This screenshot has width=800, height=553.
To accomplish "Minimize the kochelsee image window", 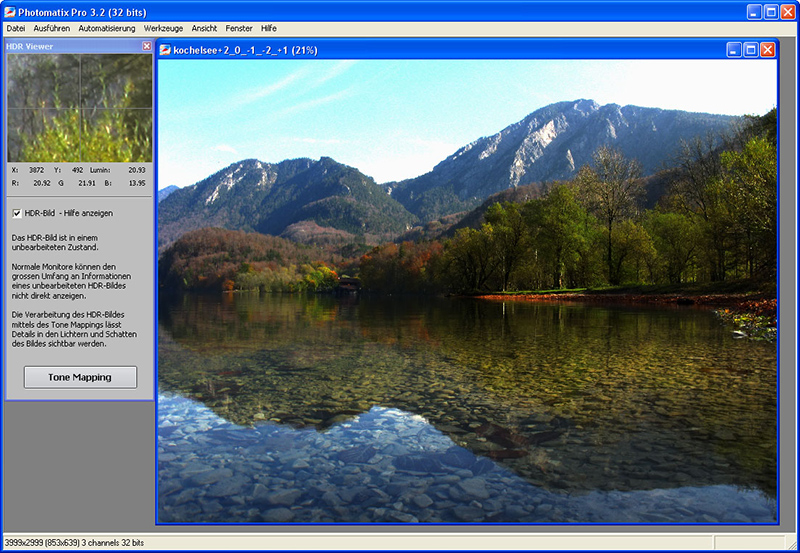I will point(734,49).
